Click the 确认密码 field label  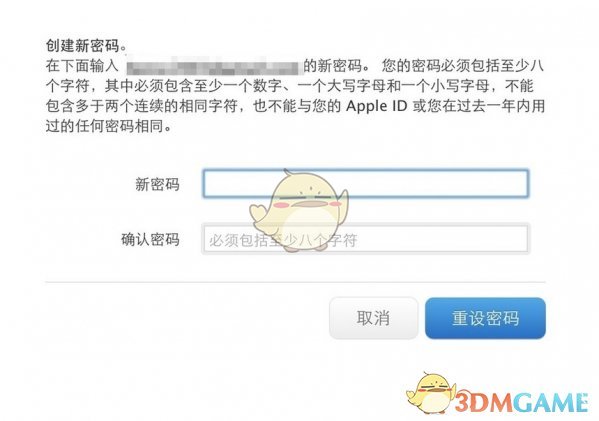click(150, 240)
